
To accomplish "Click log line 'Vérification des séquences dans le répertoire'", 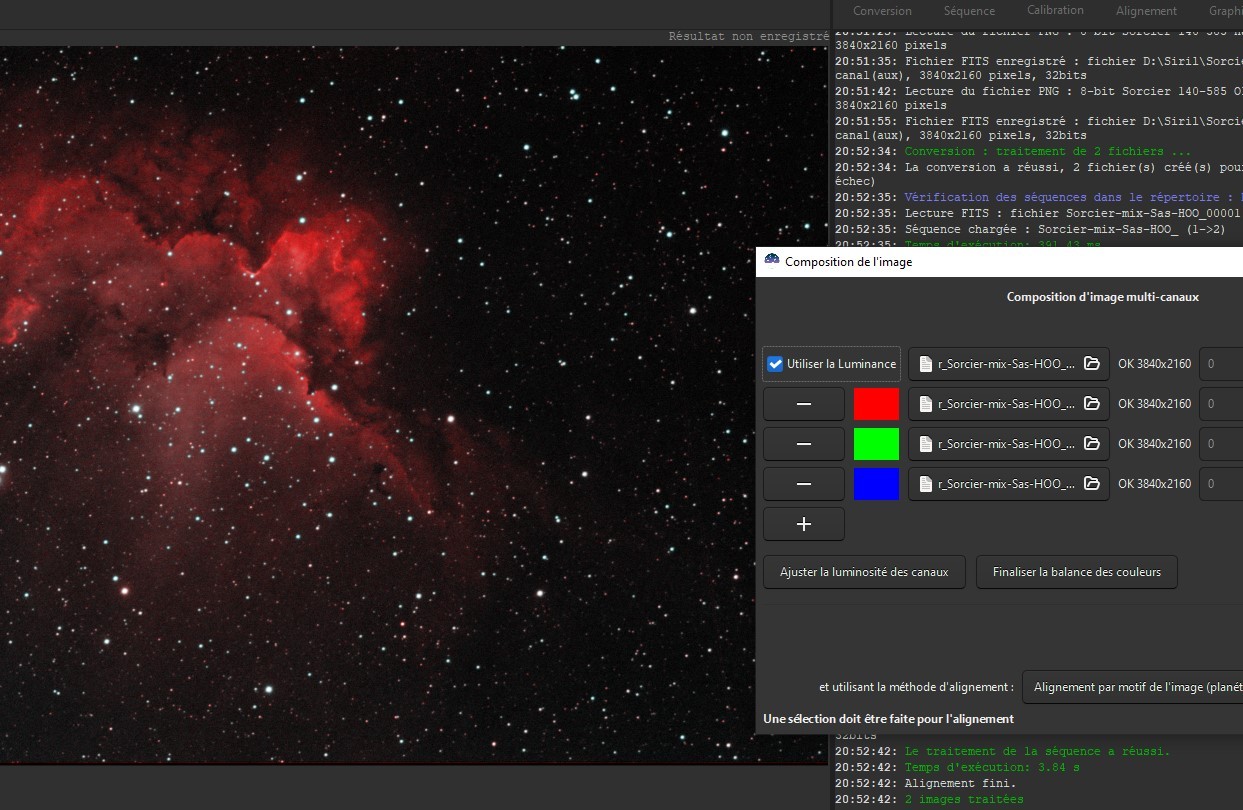I will pos(1039,197).
